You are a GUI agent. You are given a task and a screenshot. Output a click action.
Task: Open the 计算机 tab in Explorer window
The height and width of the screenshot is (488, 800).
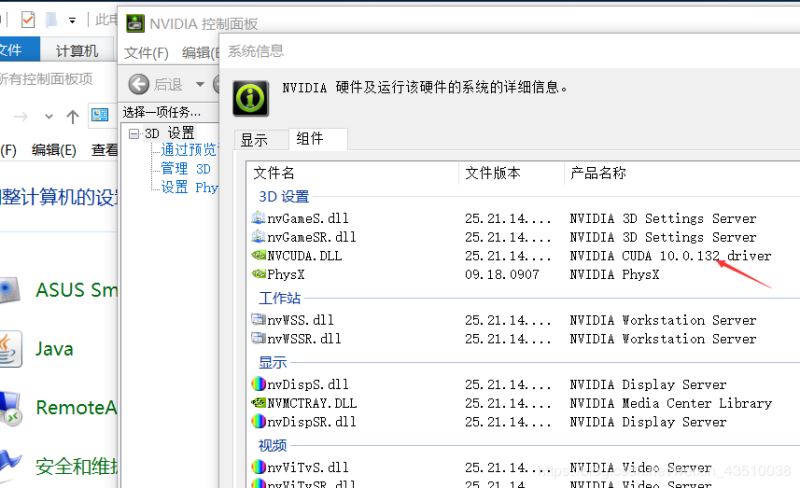(77, 51)
